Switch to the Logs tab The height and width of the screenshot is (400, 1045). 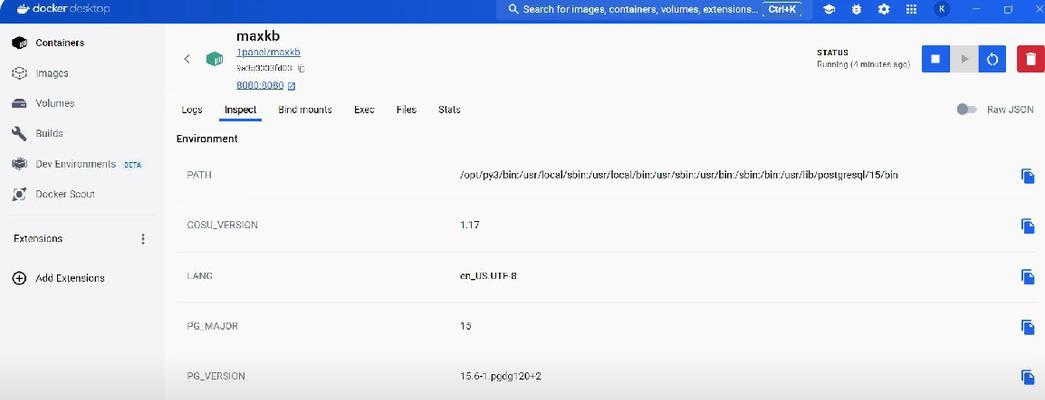pos(192,109)
